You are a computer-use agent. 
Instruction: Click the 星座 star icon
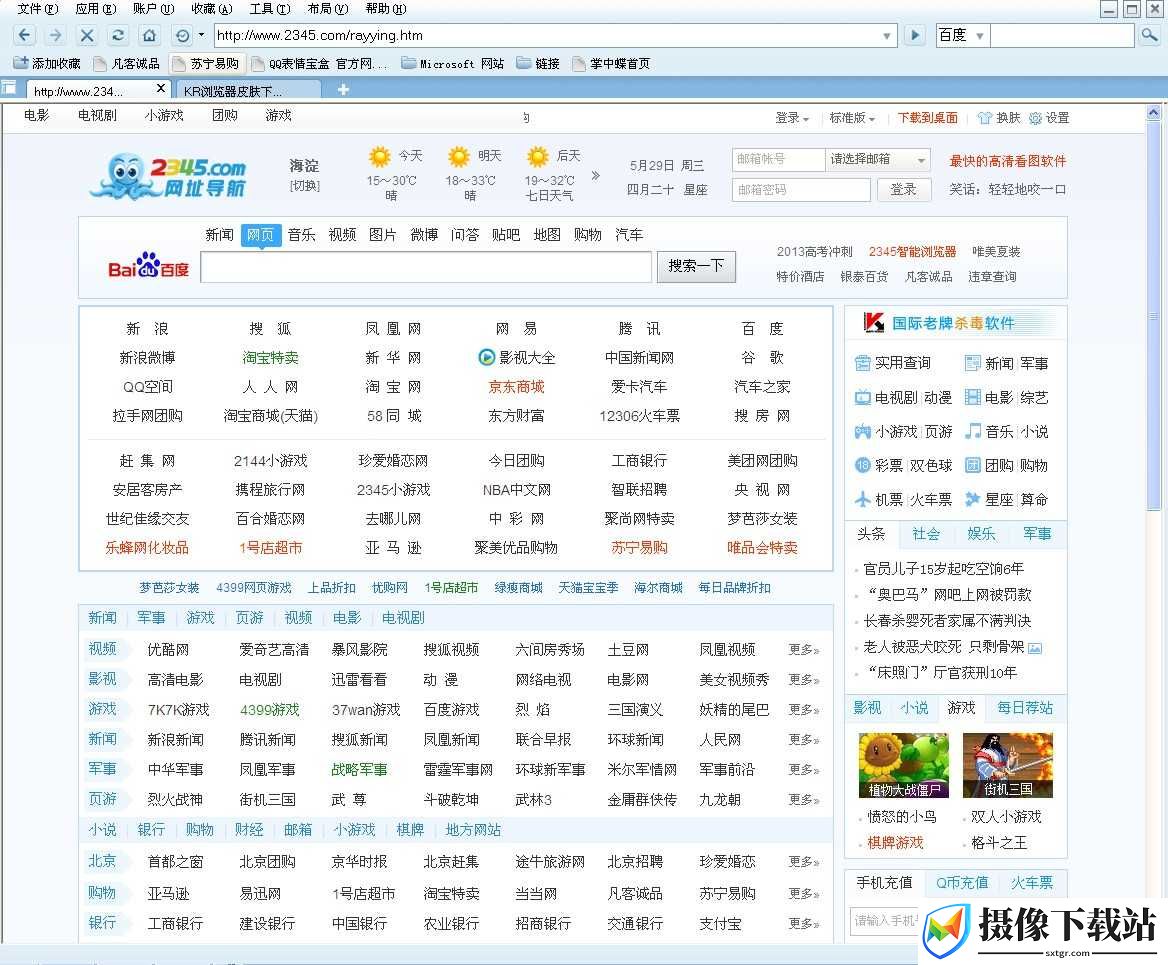[973, 499]
